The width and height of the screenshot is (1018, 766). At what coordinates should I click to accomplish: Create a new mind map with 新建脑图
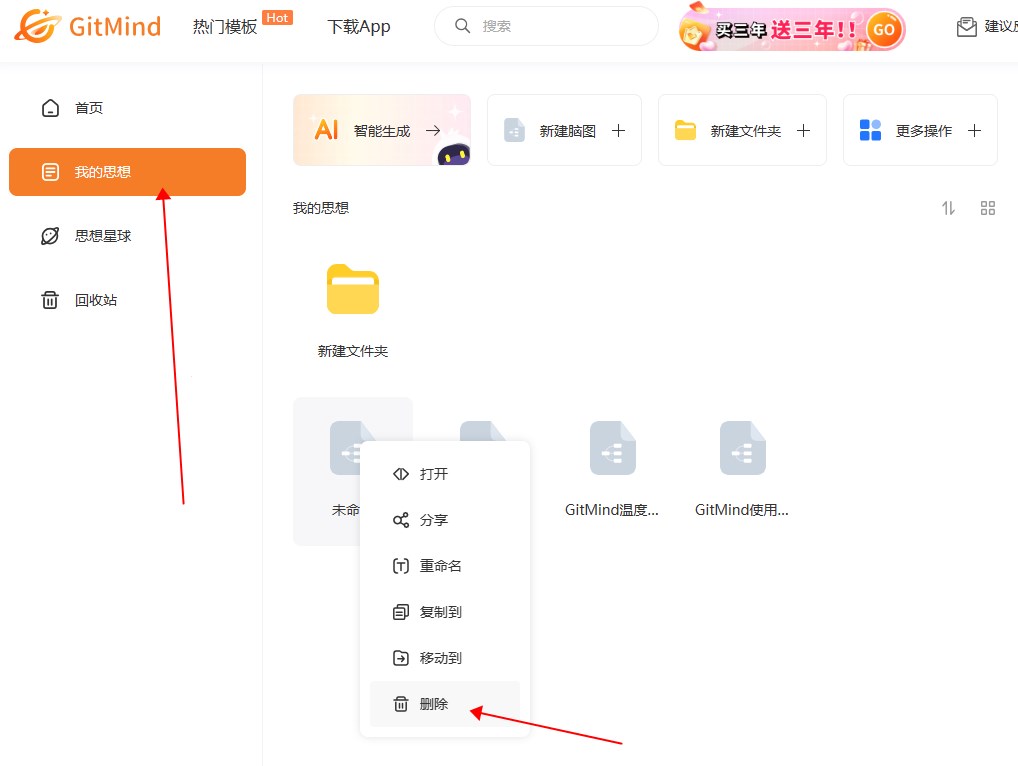564,130
